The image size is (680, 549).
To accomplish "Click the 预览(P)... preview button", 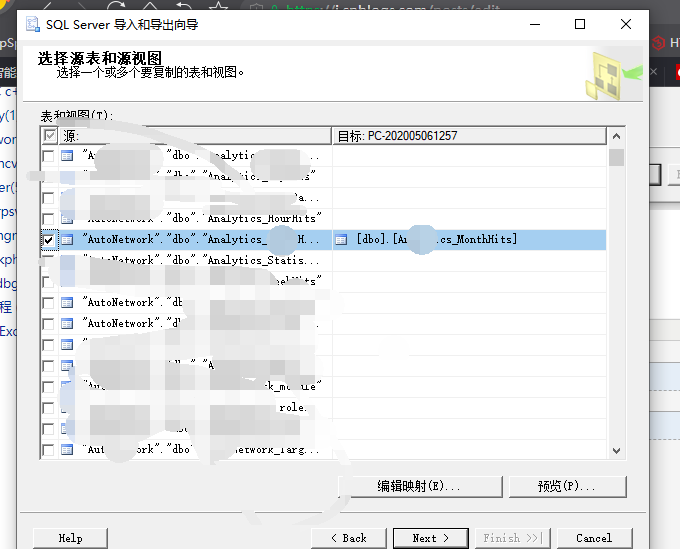I will coord(567,487).
